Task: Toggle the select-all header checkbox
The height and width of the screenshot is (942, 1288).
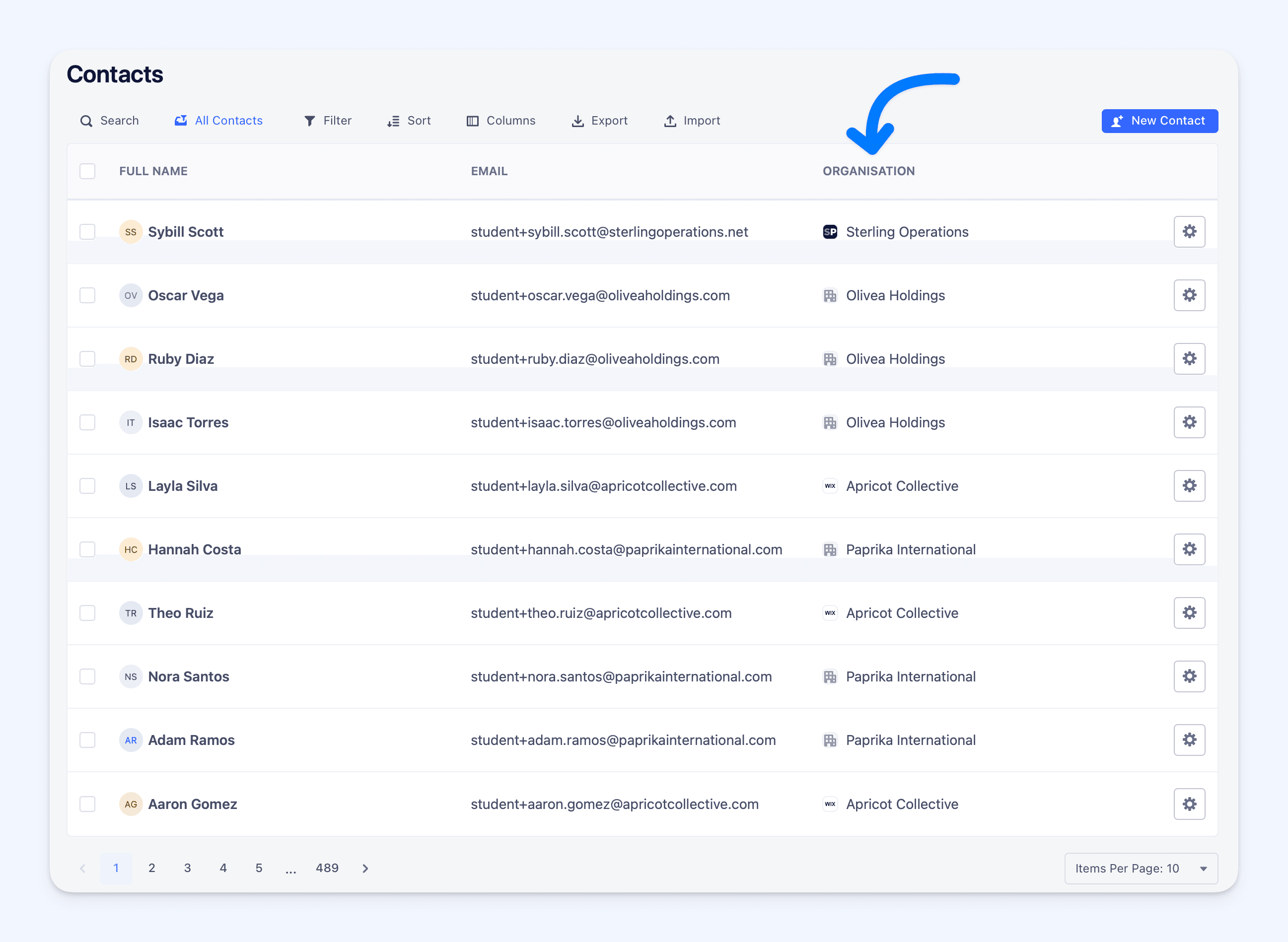Action: pyautogui.click(x=87, y=171)
